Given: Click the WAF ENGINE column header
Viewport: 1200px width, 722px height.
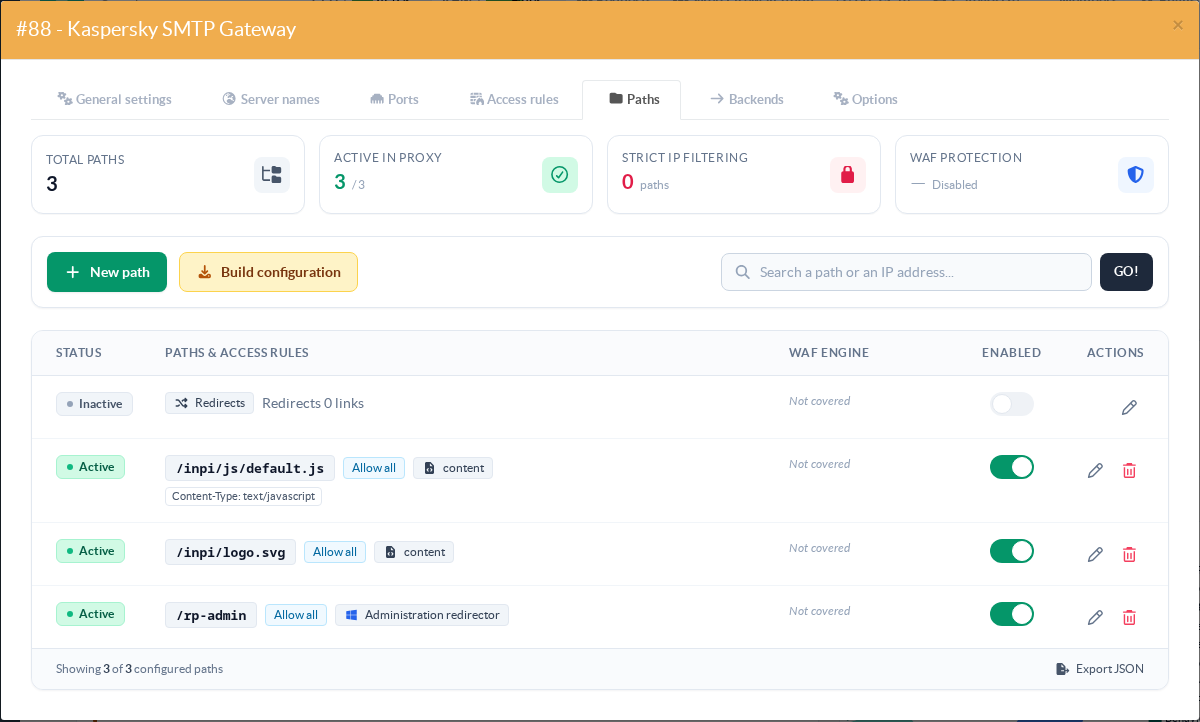Looking at the screenshot, I should pos(829,353).
